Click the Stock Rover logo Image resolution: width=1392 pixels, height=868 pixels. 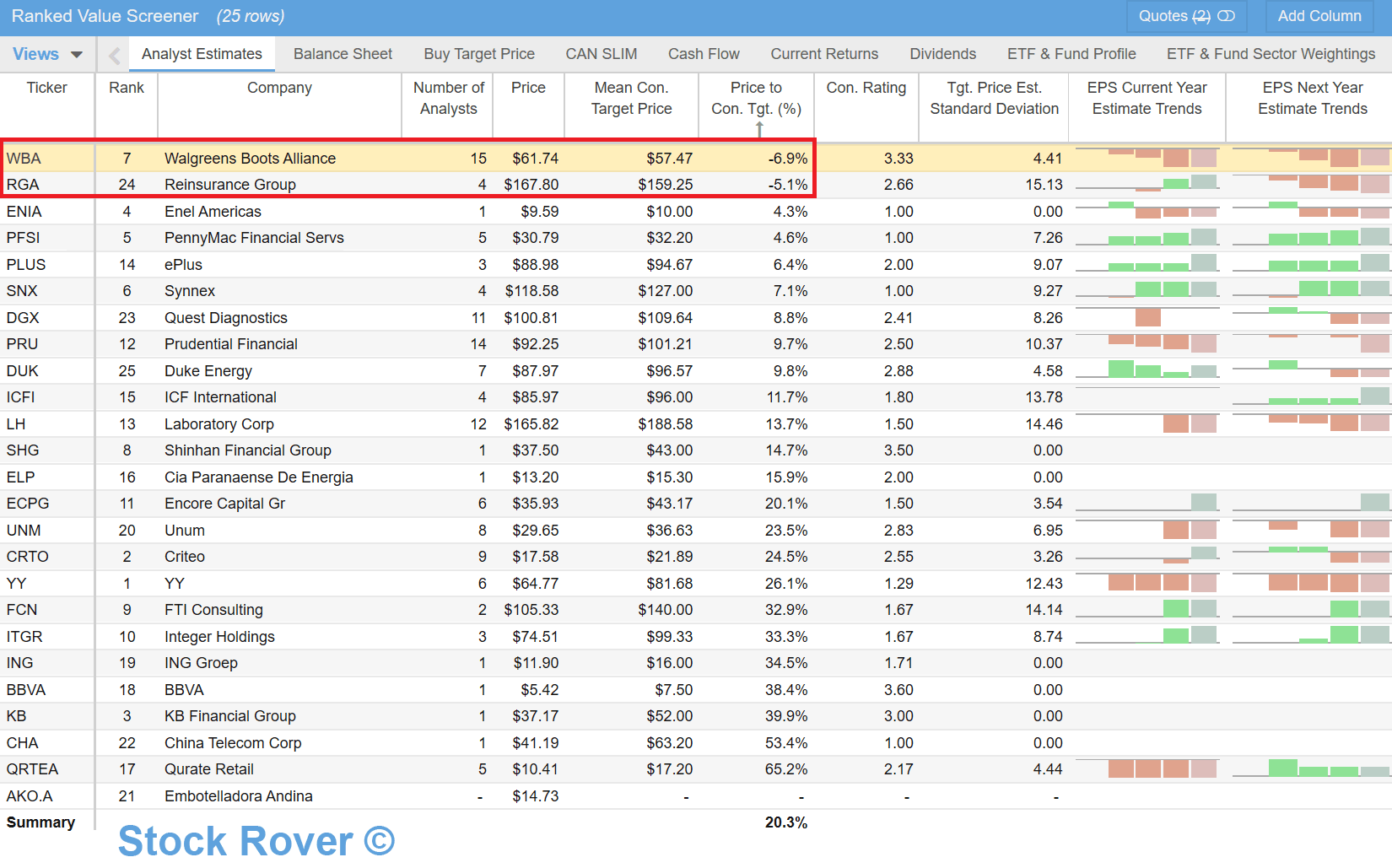click(x=256, y=841)
